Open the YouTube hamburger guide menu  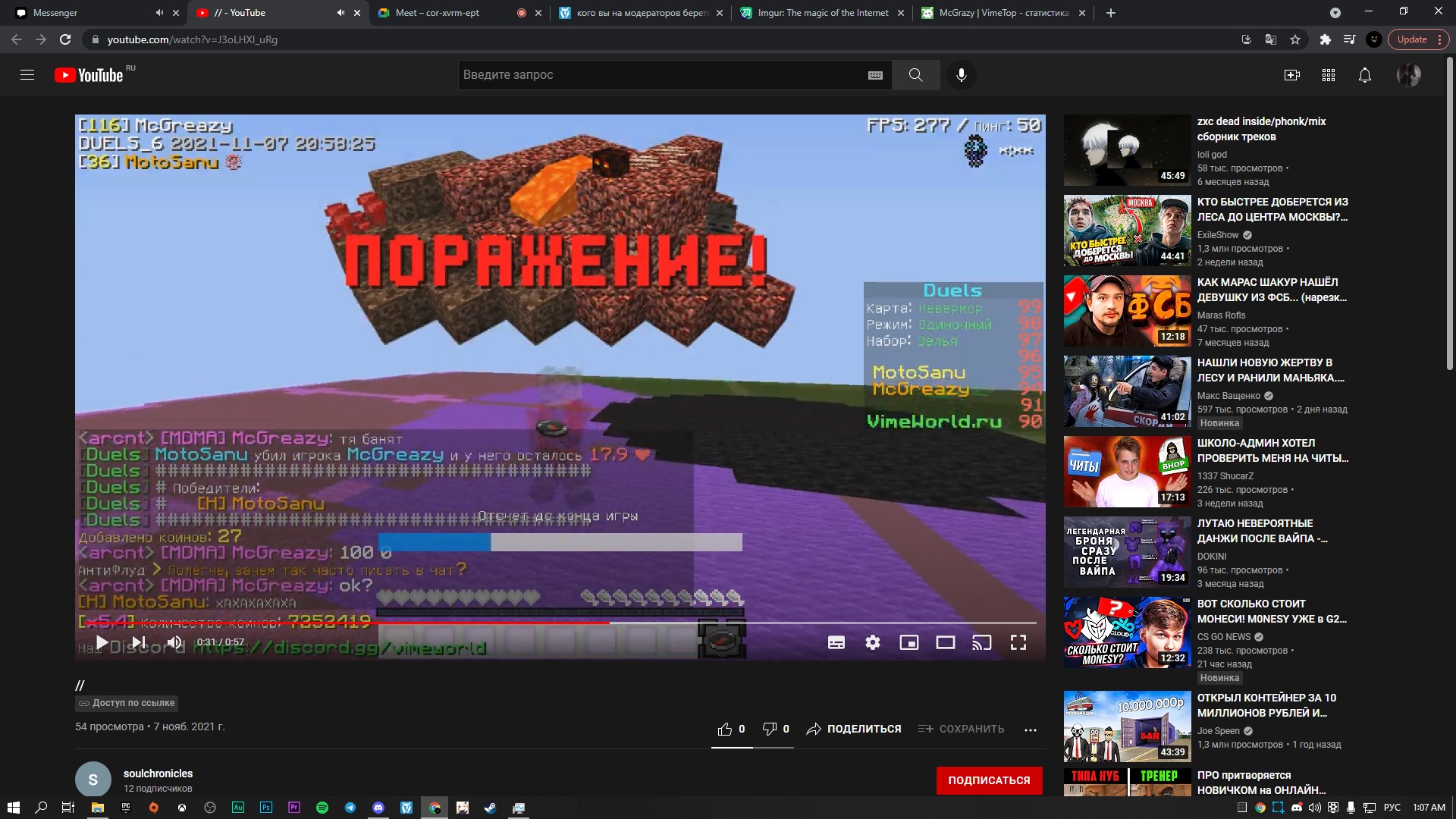click(27, 75)
